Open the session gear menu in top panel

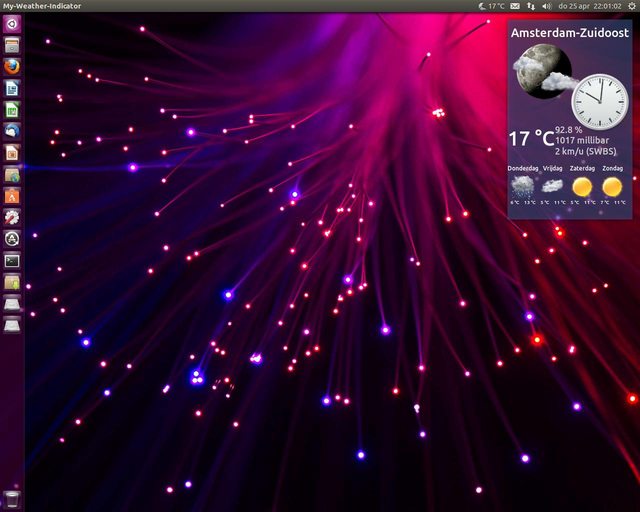pyautogui.click(x=631, y=6)
